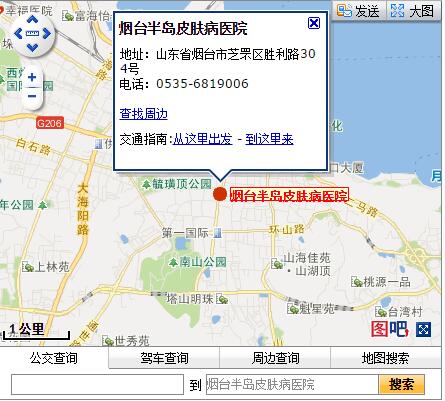
Task: Switch to the 周边查询 tab
Action: (275, 358)
